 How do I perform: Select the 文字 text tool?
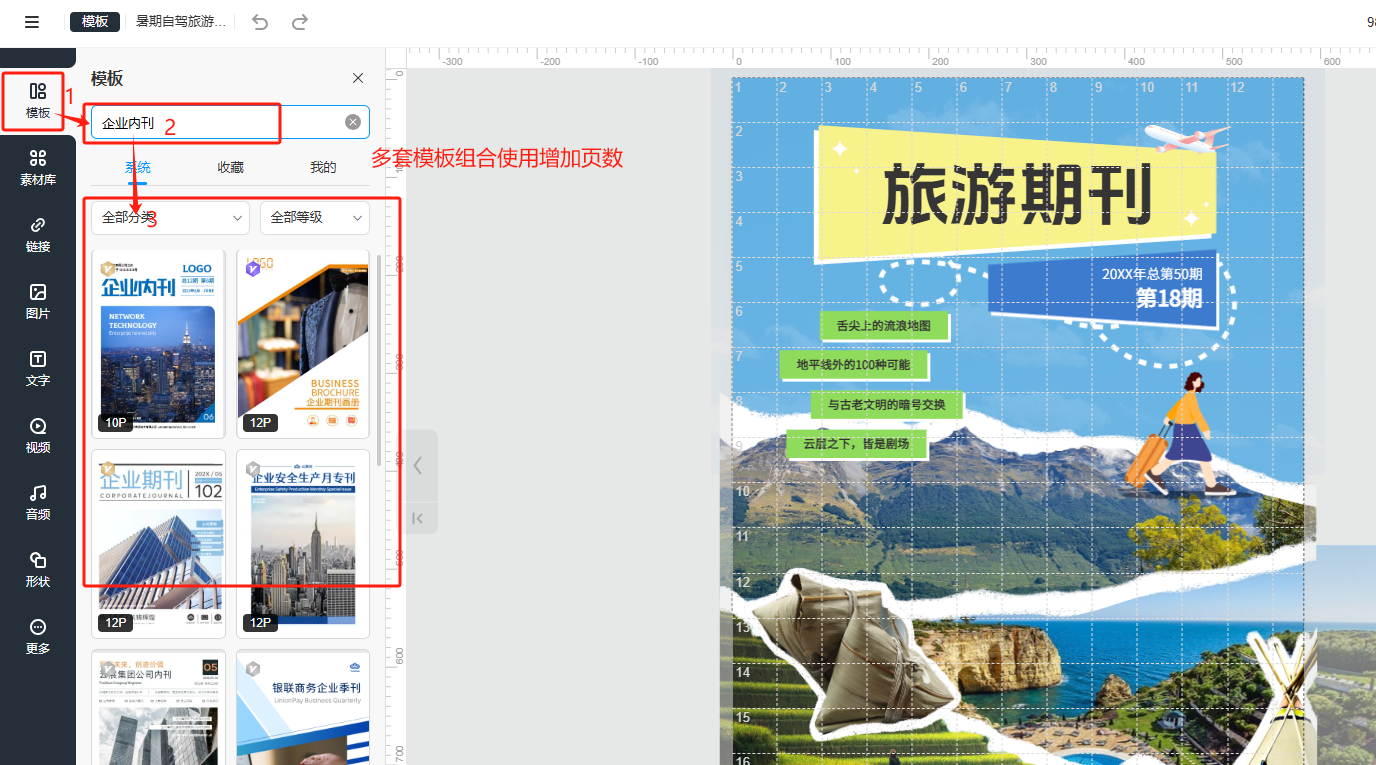coord(38,368)
